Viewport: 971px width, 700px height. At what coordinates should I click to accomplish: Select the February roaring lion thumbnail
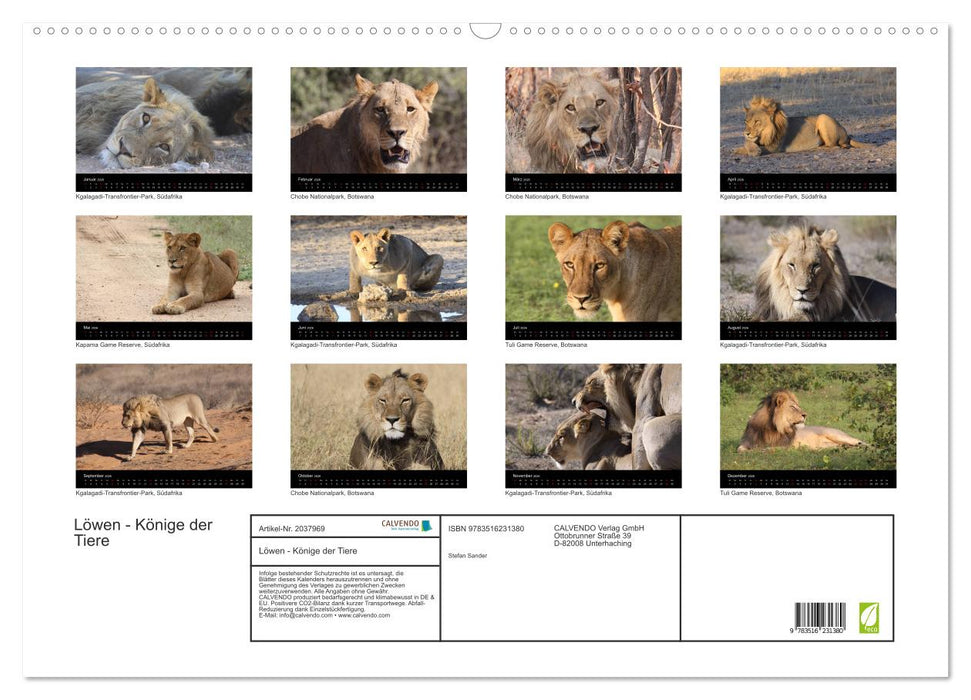(378, 120)
